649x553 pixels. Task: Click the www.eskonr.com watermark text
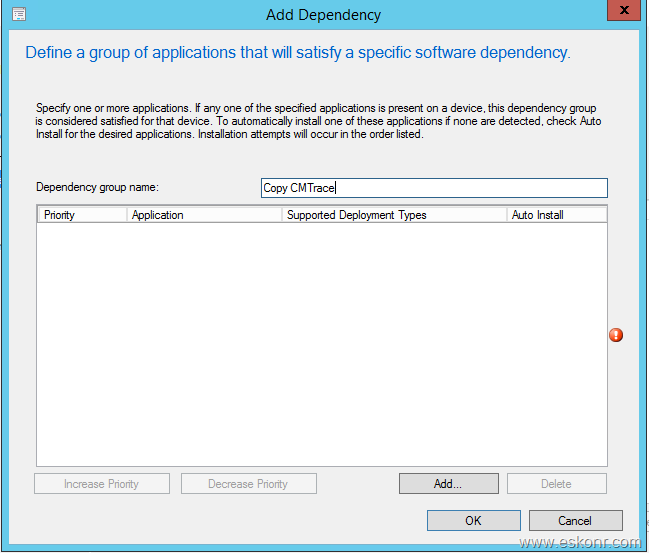click(582, 542)
